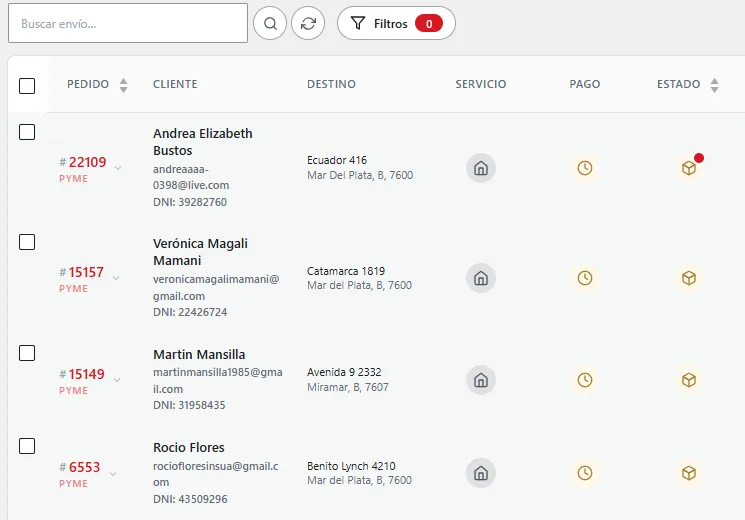Click package status icon for order 15157
Viewport: 745px width, 520px height.
[689, 278]
